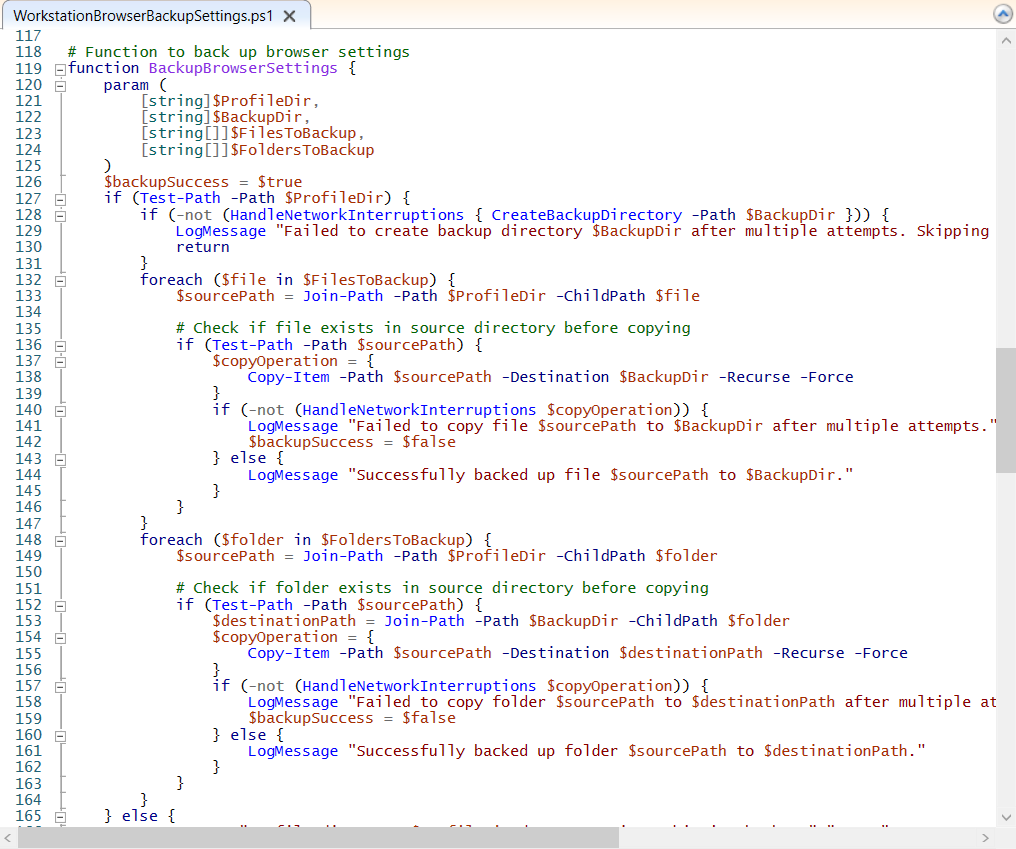Click the vertical scrollbar thumb
The height and width of the screenshot is (849, 1016).
click(x=1006, y=410)
